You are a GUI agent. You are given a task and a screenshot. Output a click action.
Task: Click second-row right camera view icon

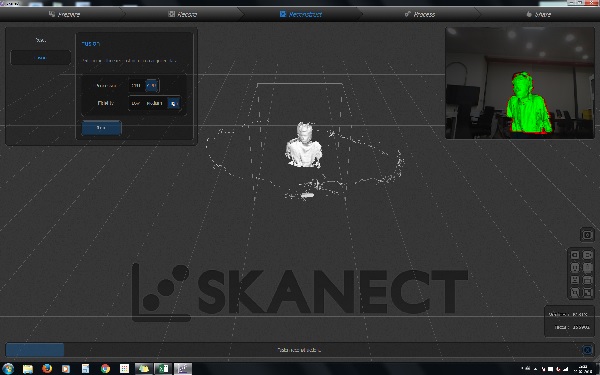tap(587, 267)
